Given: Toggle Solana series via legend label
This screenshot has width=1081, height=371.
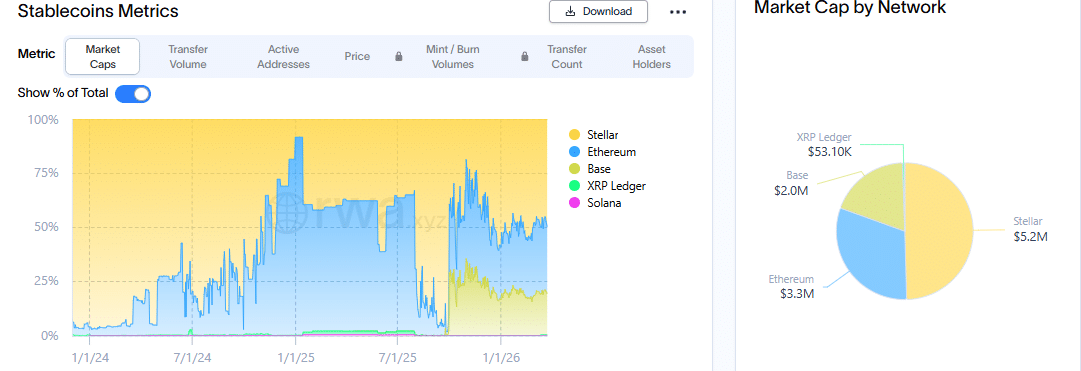Looking at the screenshot, I should point(605,203).
